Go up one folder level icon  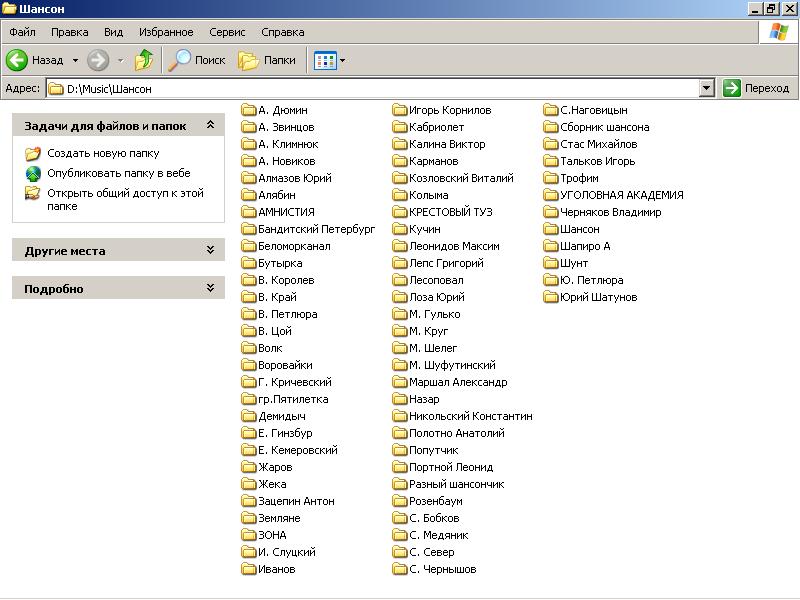point(144,60)
